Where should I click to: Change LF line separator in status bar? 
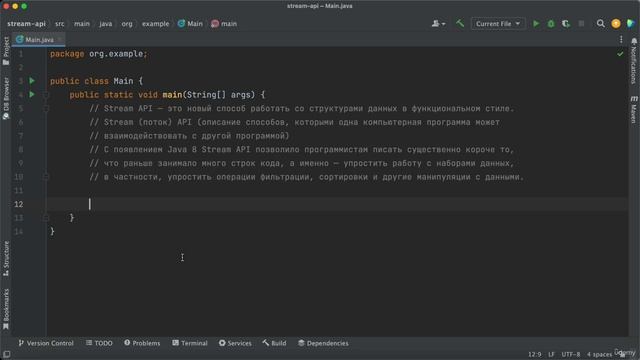tap(551, 354)
